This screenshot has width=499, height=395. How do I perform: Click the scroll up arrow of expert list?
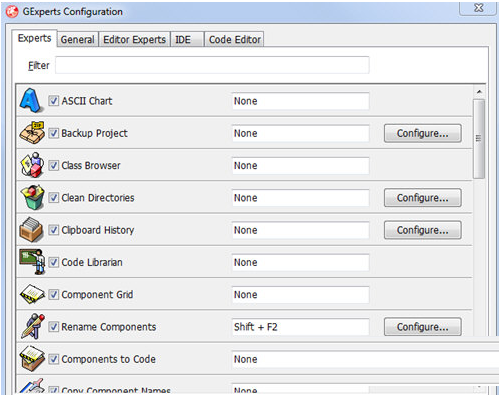[x=479, y=92]
